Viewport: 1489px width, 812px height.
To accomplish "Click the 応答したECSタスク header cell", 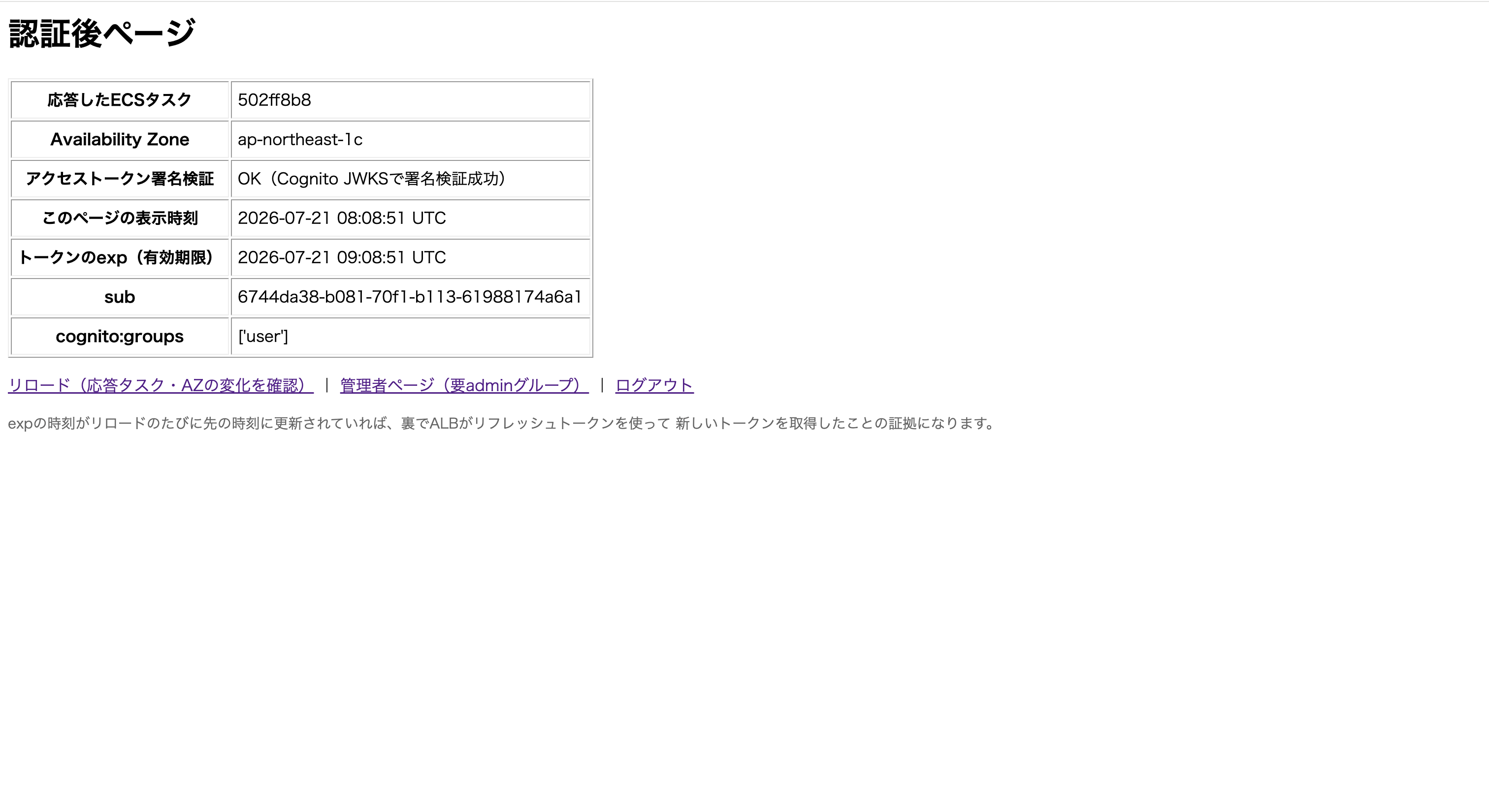I will pos(120,100).
